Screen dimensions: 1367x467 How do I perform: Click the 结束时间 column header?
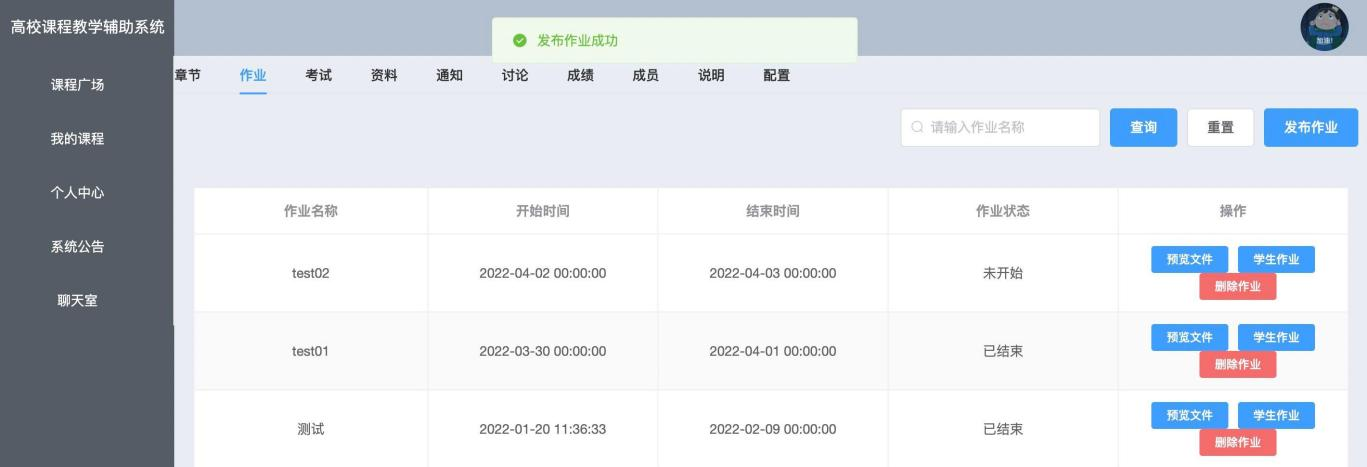click(773, 211)
